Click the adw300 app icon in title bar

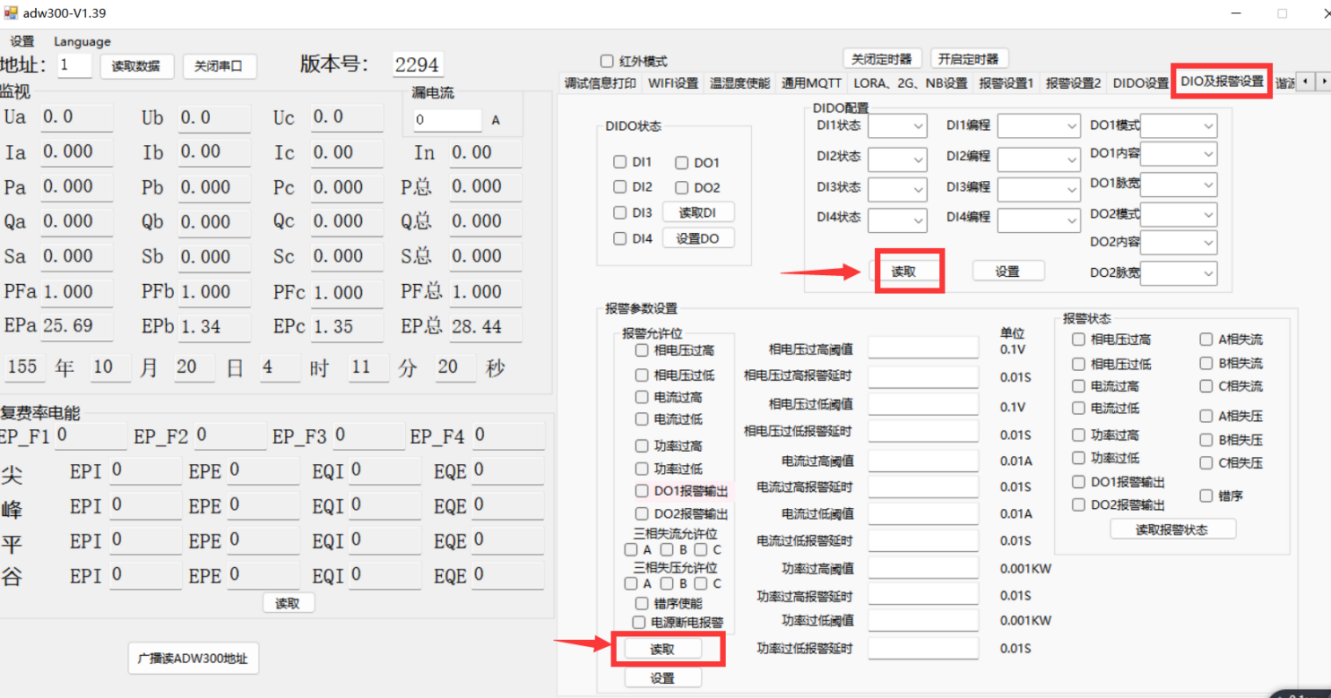[11, 13]
